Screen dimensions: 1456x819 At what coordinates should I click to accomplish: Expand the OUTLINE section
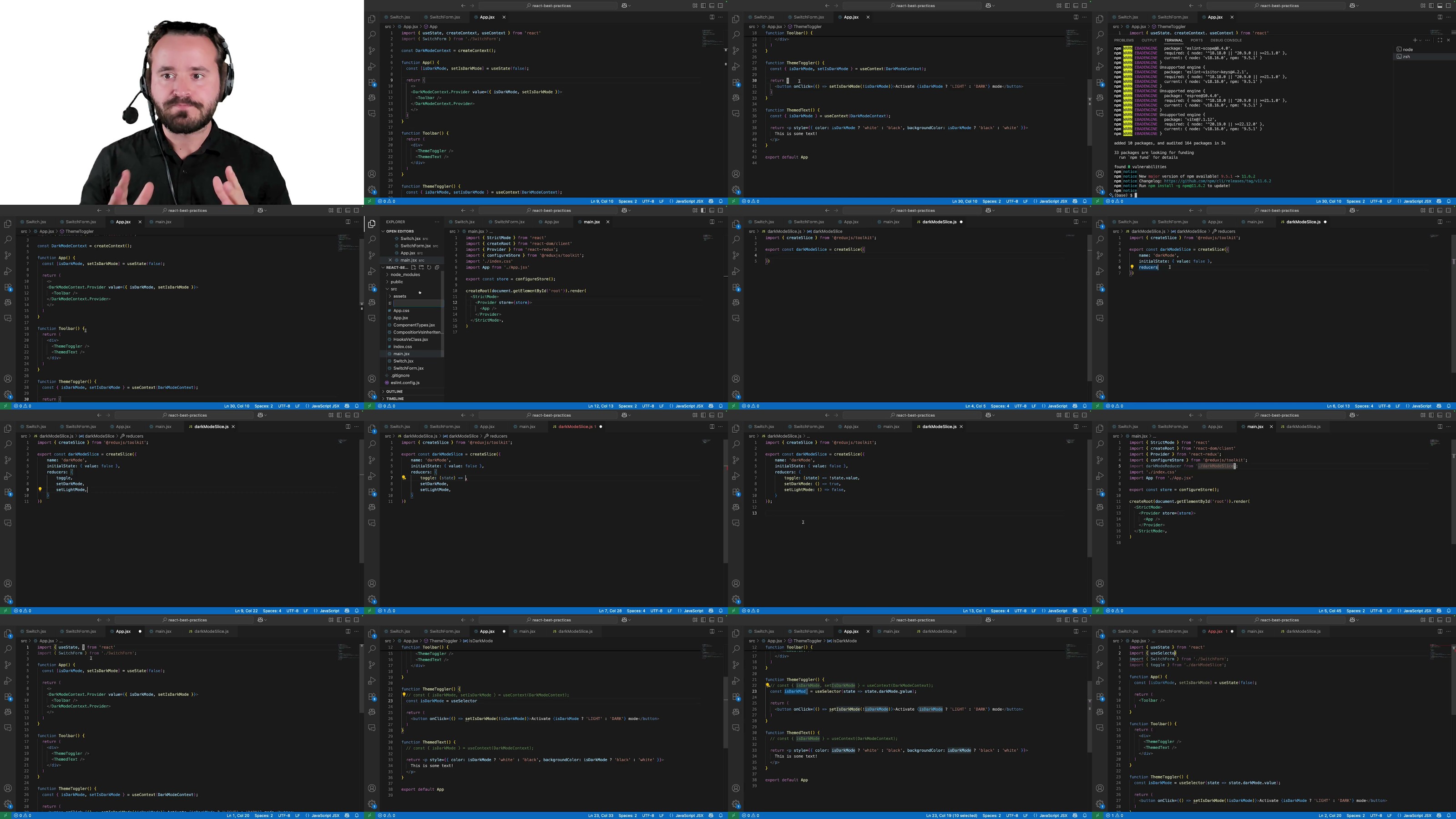(394, 391)
